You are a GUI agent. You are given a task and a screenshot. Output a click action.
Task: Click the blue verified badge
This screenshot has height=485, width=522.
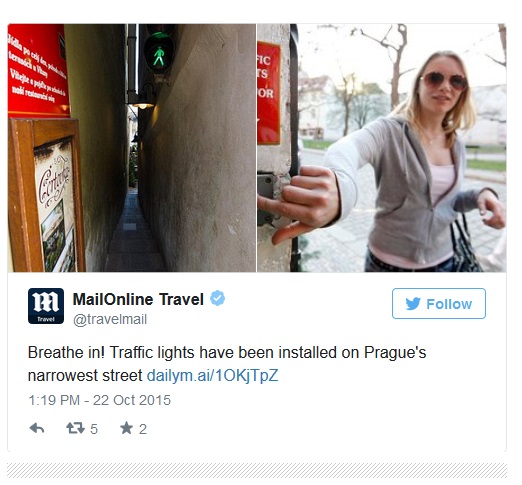(217, 298)
